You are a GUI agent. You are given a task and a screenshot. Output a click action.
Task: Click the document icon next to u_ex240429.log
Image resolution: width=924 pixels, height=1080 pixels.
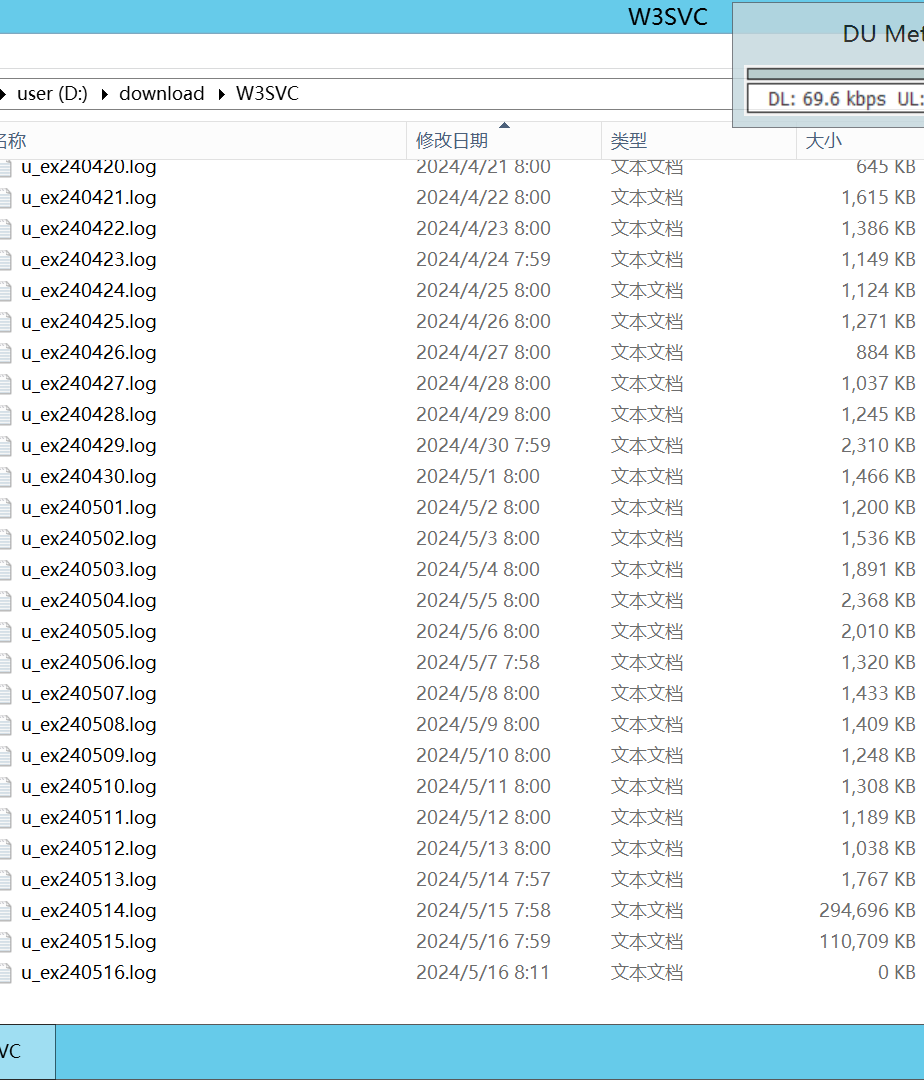(x=5, y=446)
